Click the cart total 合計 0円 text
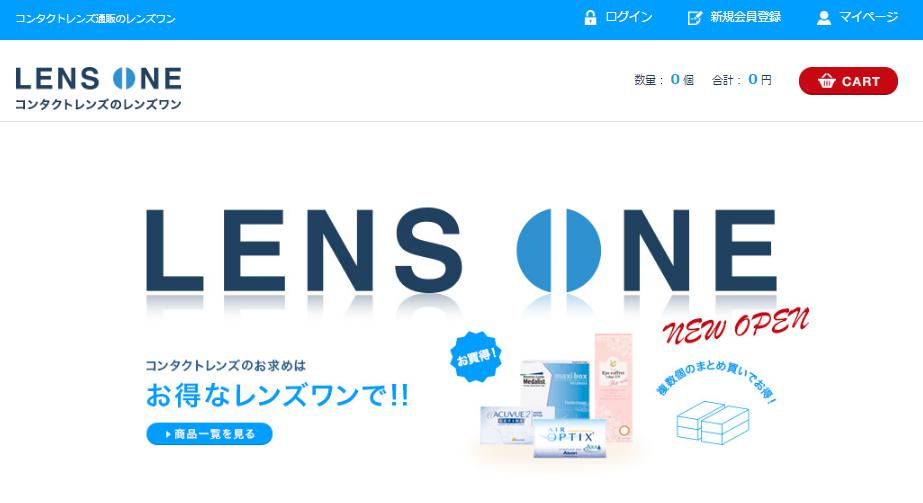 click(742, 79)
